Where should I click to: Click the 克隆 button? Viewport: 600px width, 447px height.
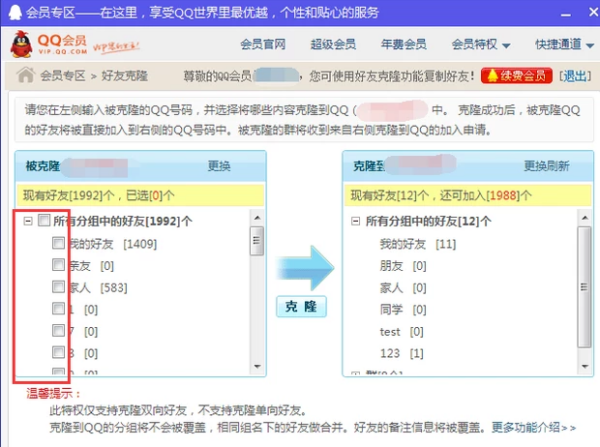pos(302,307)
